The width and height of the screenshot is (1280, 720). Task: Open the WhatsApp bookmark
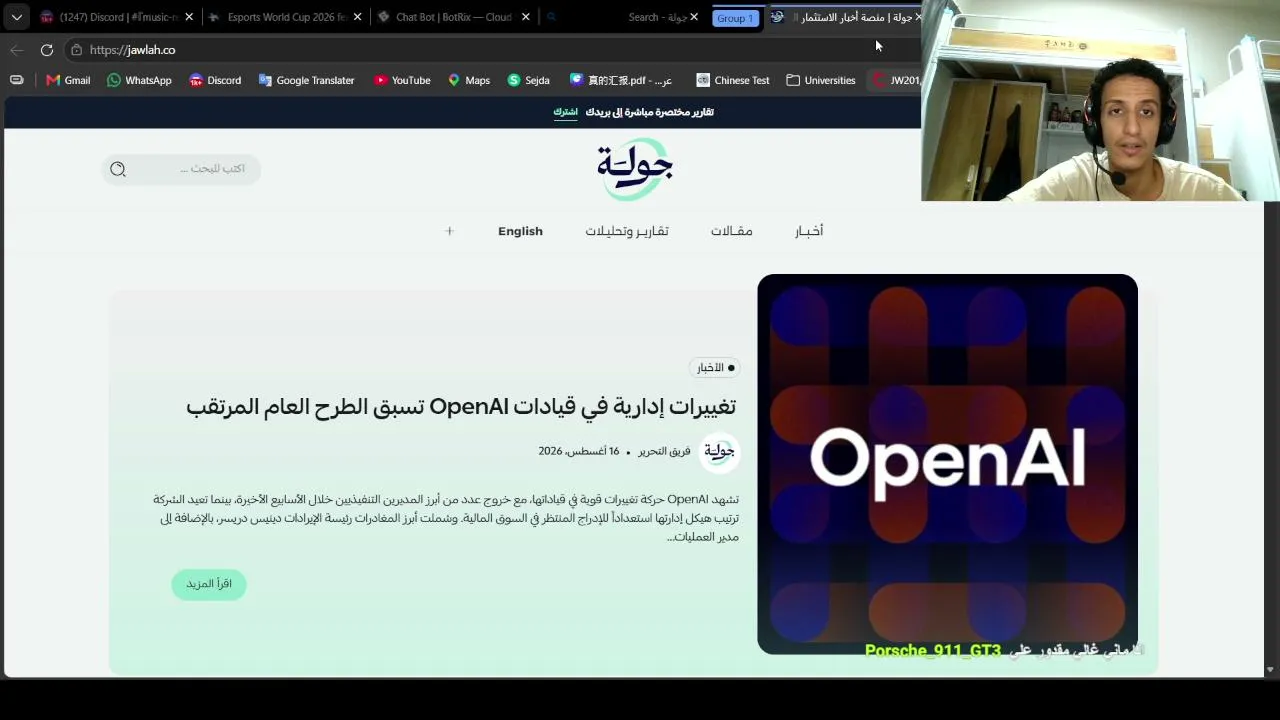[139, 80]
